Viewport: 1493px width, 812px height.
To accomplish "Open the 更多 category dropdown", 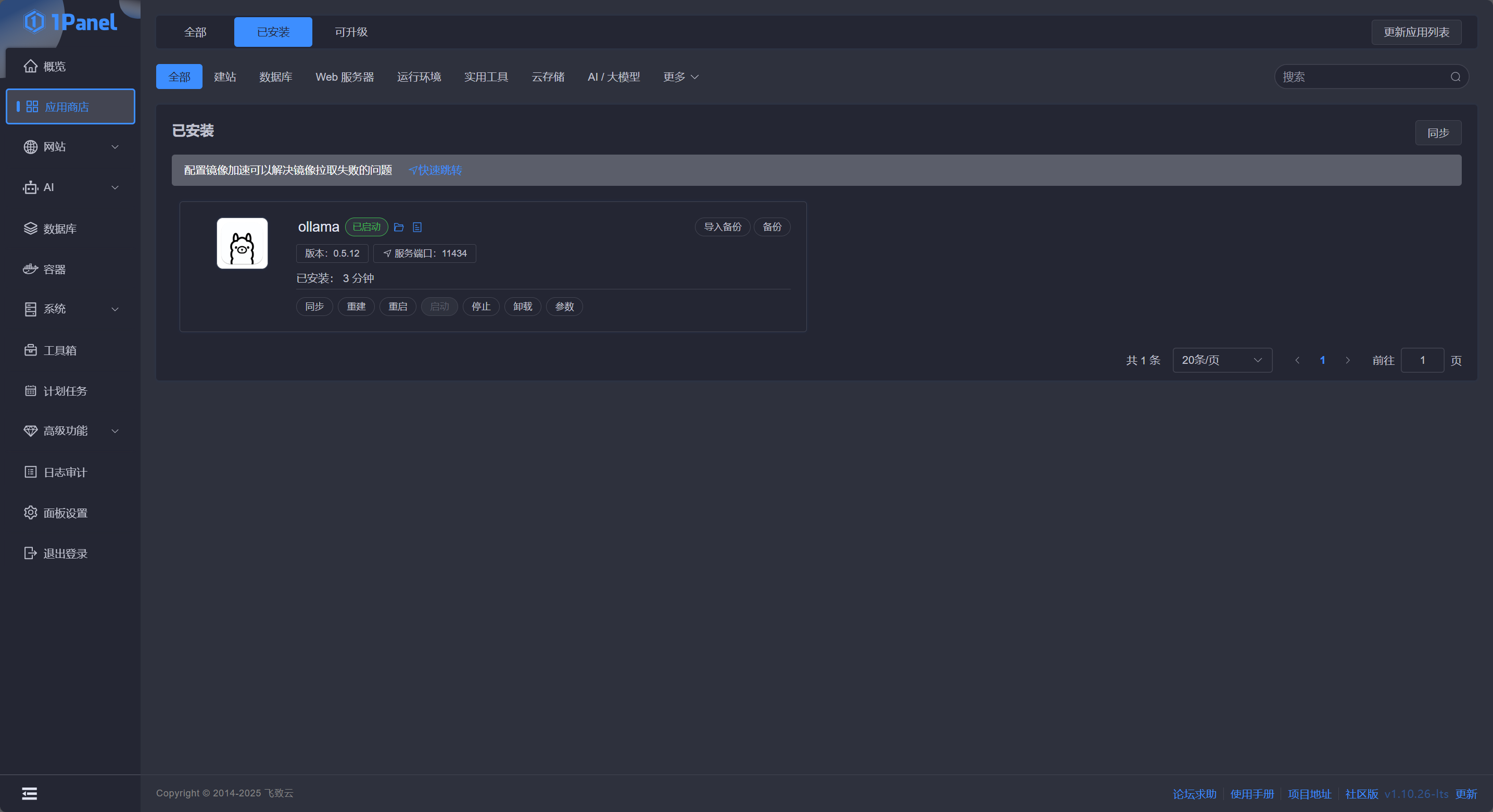I will [680, 77].
